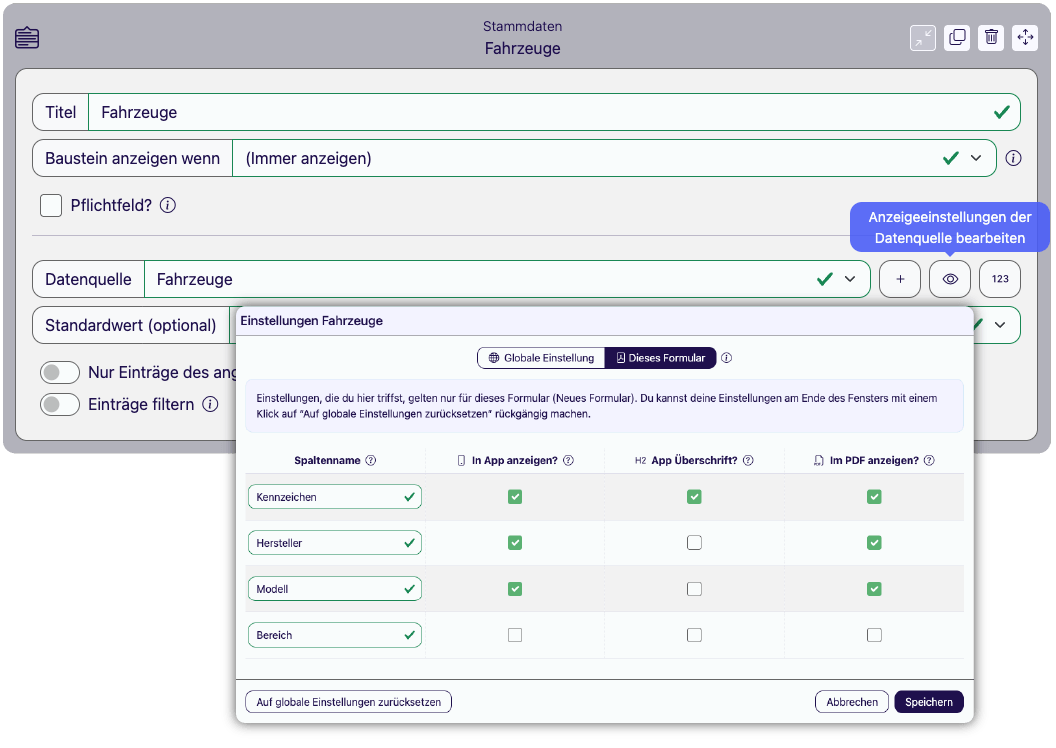Duplicate the Fahrzeuge block

[x=957, y=37]
